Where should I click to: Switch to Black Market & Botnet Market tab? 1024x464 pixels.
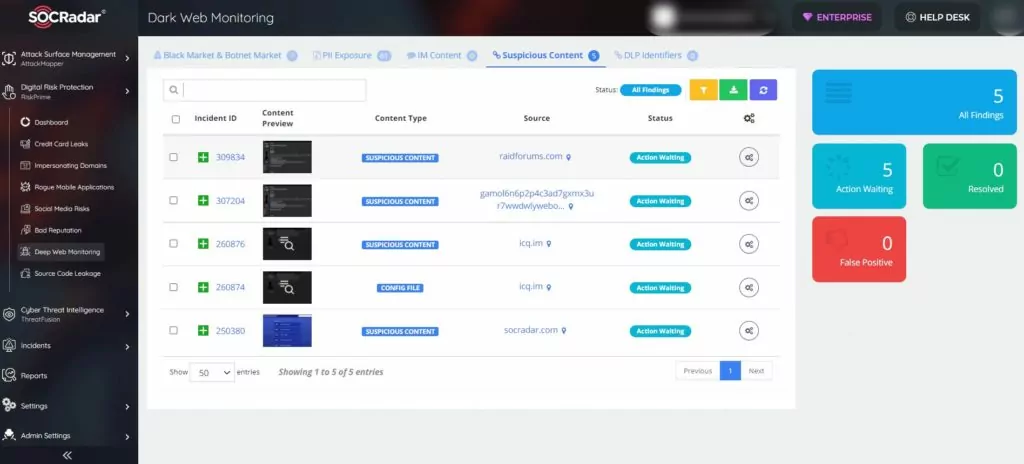[x=225, y=56]
